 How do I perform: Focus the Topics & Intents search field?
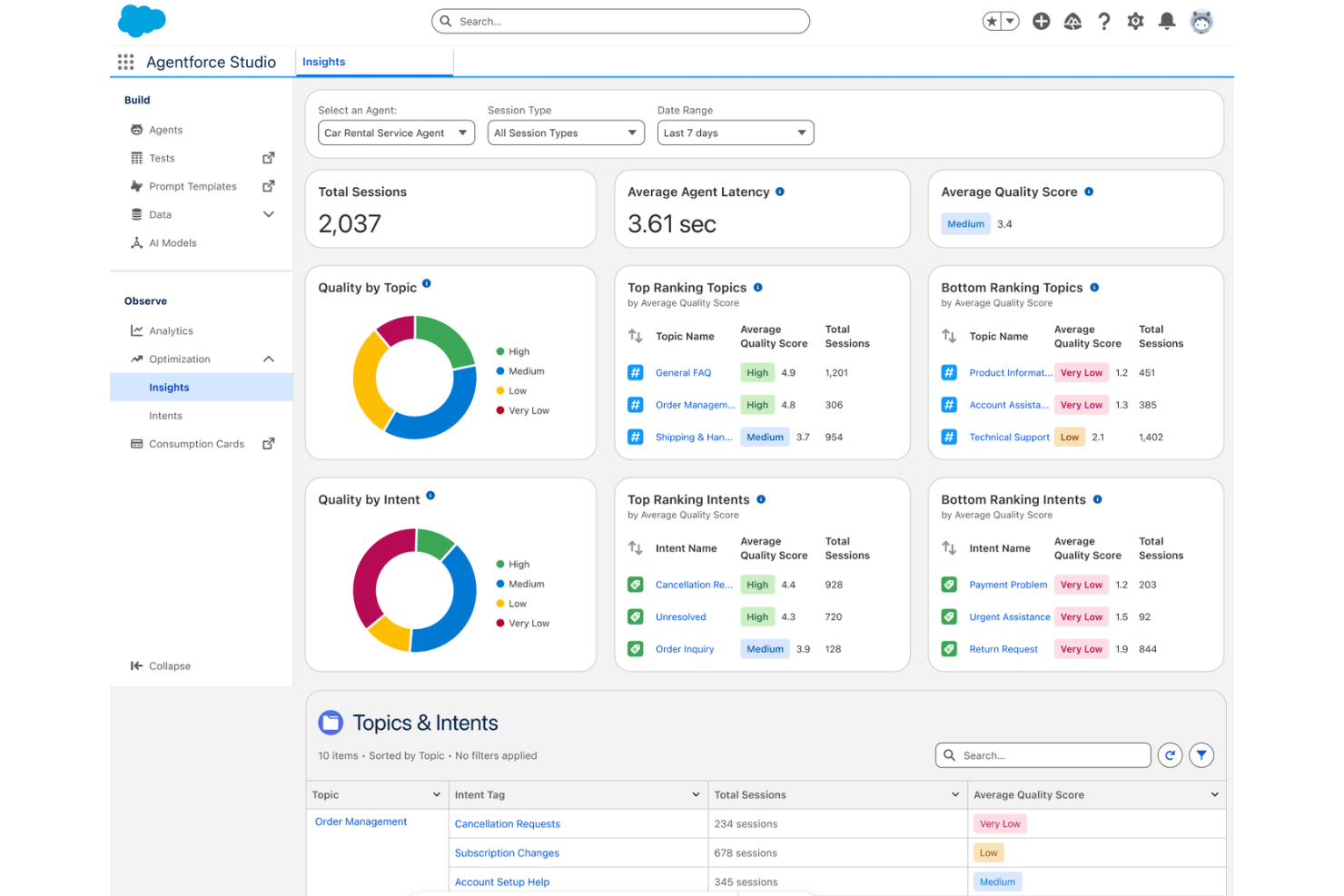pos(1043,755)
